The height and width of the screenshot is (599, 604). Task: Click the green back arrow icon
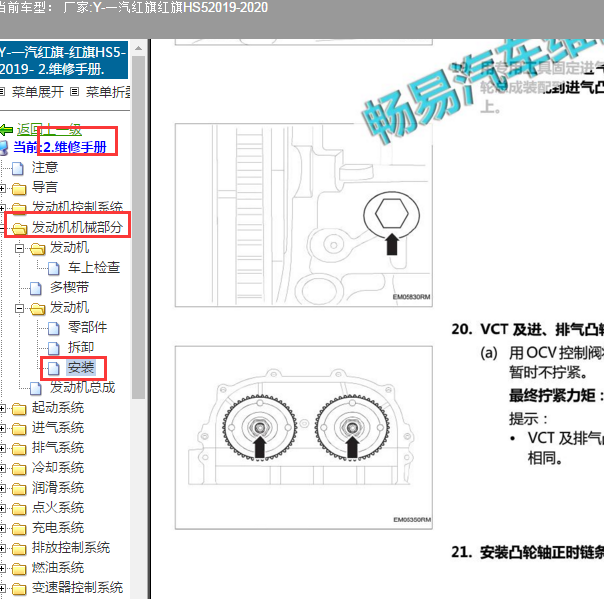(6, 130)
